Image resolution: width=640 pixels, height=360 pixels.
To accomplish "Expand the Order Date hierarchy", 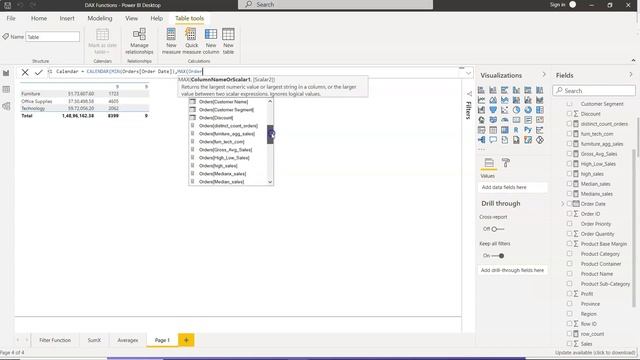I will point(562,204).
